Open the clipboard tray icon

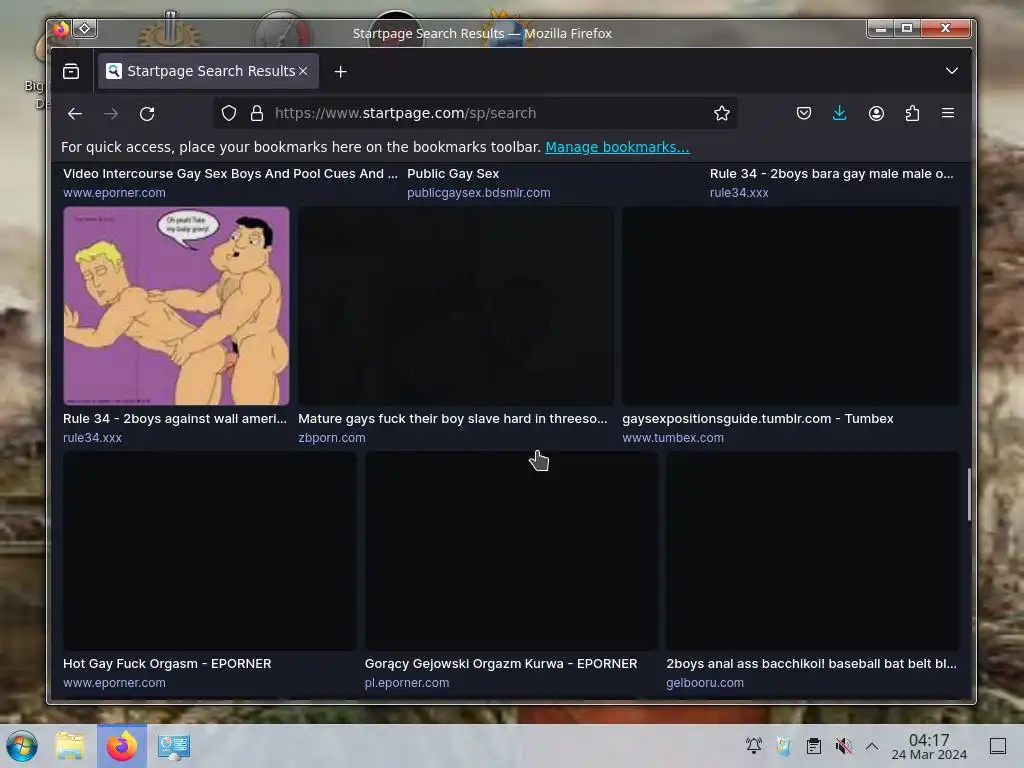[814, 746]
